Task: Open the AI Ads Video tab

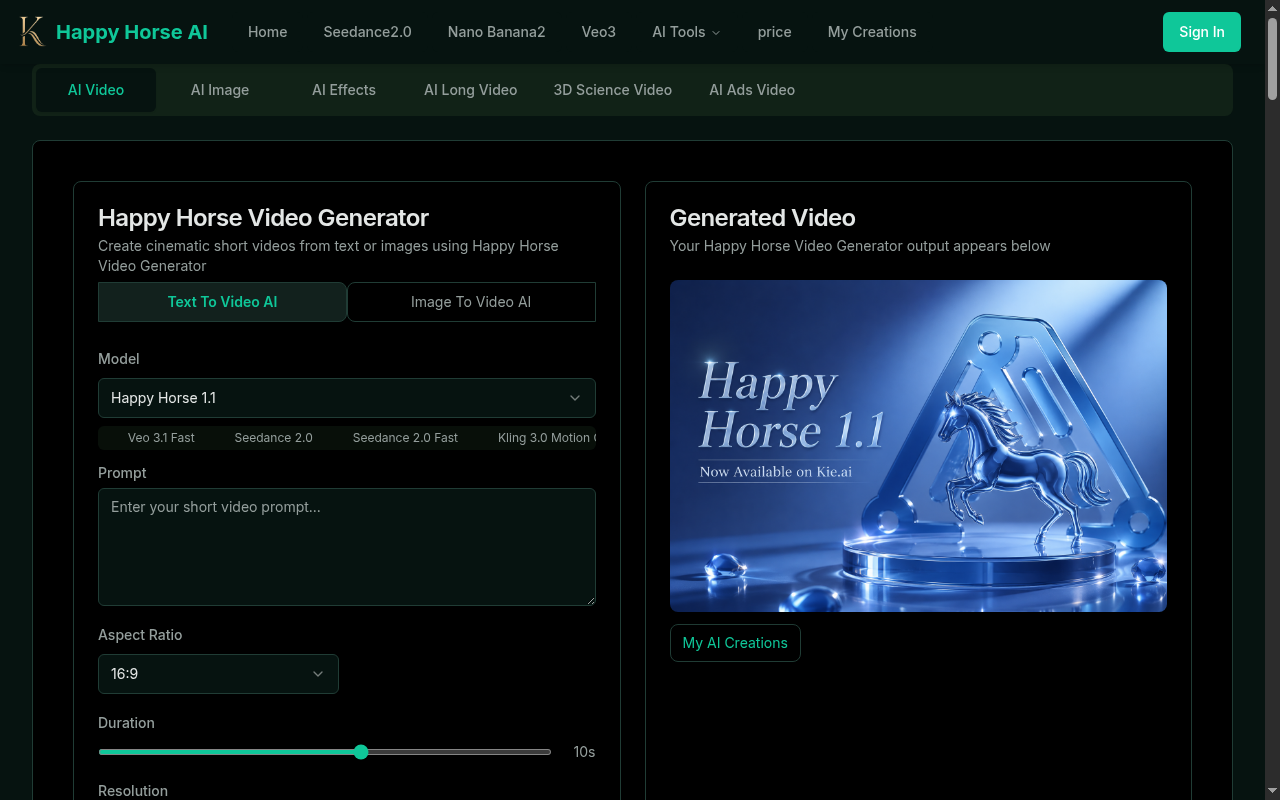Action: [x=752, y=90]
